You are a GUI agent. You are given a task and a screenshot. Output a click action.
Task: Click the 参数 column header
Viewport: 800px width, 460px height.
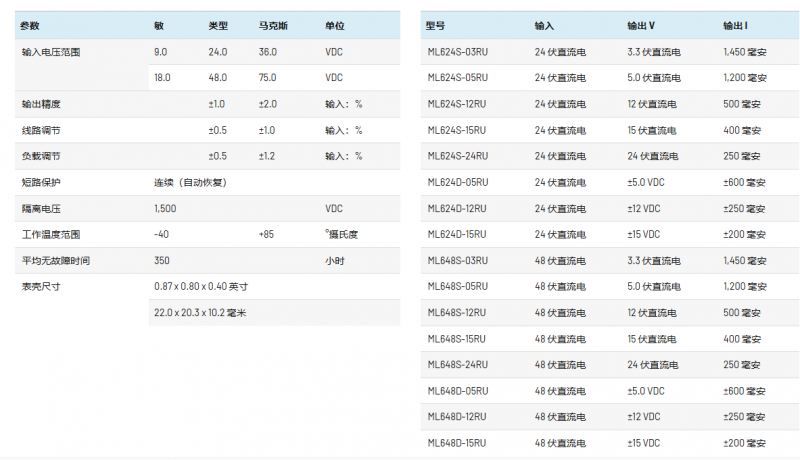(x=30, y=25)
